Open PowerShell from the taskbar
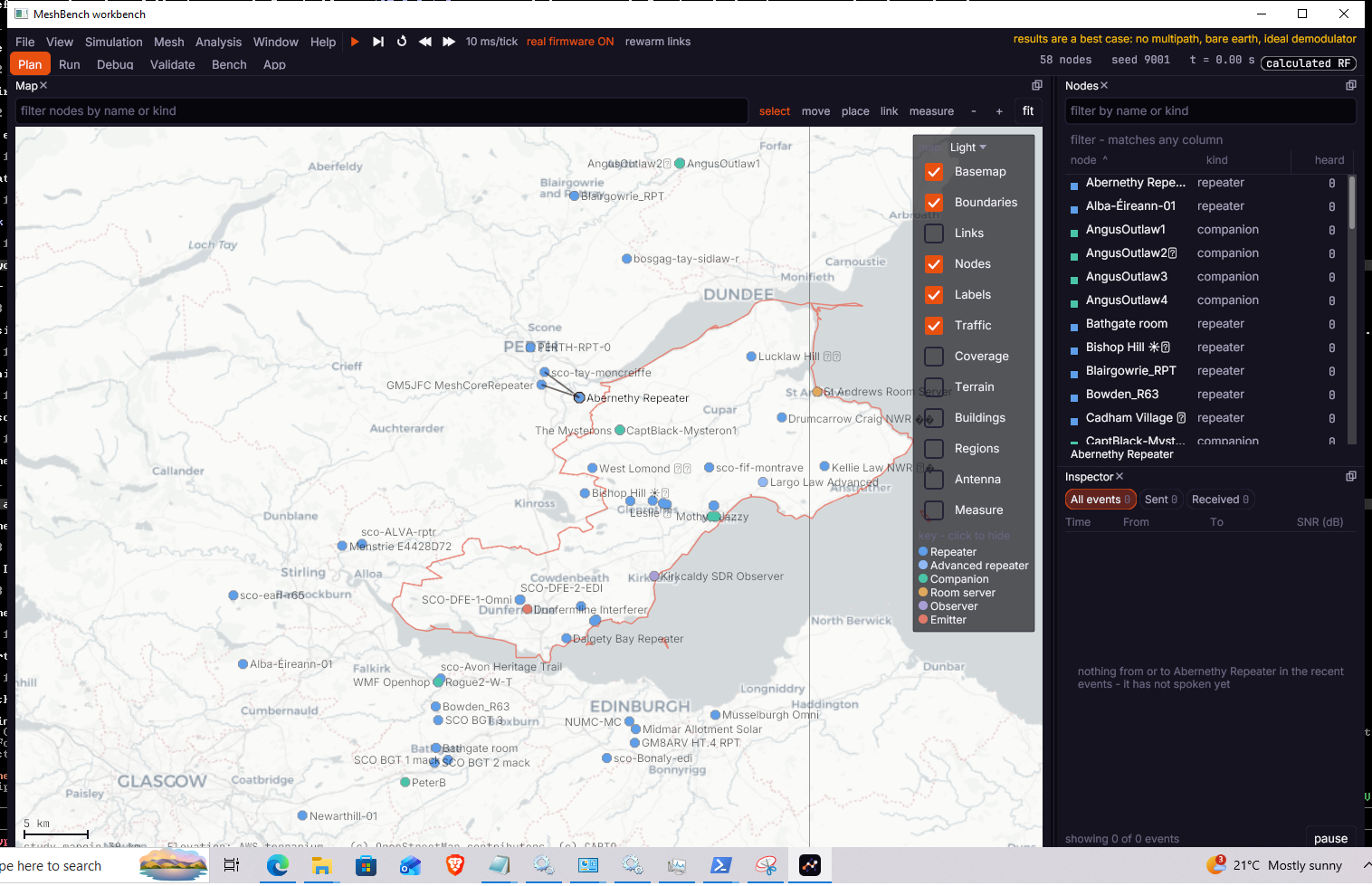Image resolution: width=1372 pixels, height=886 pixels. pos(721,865)
